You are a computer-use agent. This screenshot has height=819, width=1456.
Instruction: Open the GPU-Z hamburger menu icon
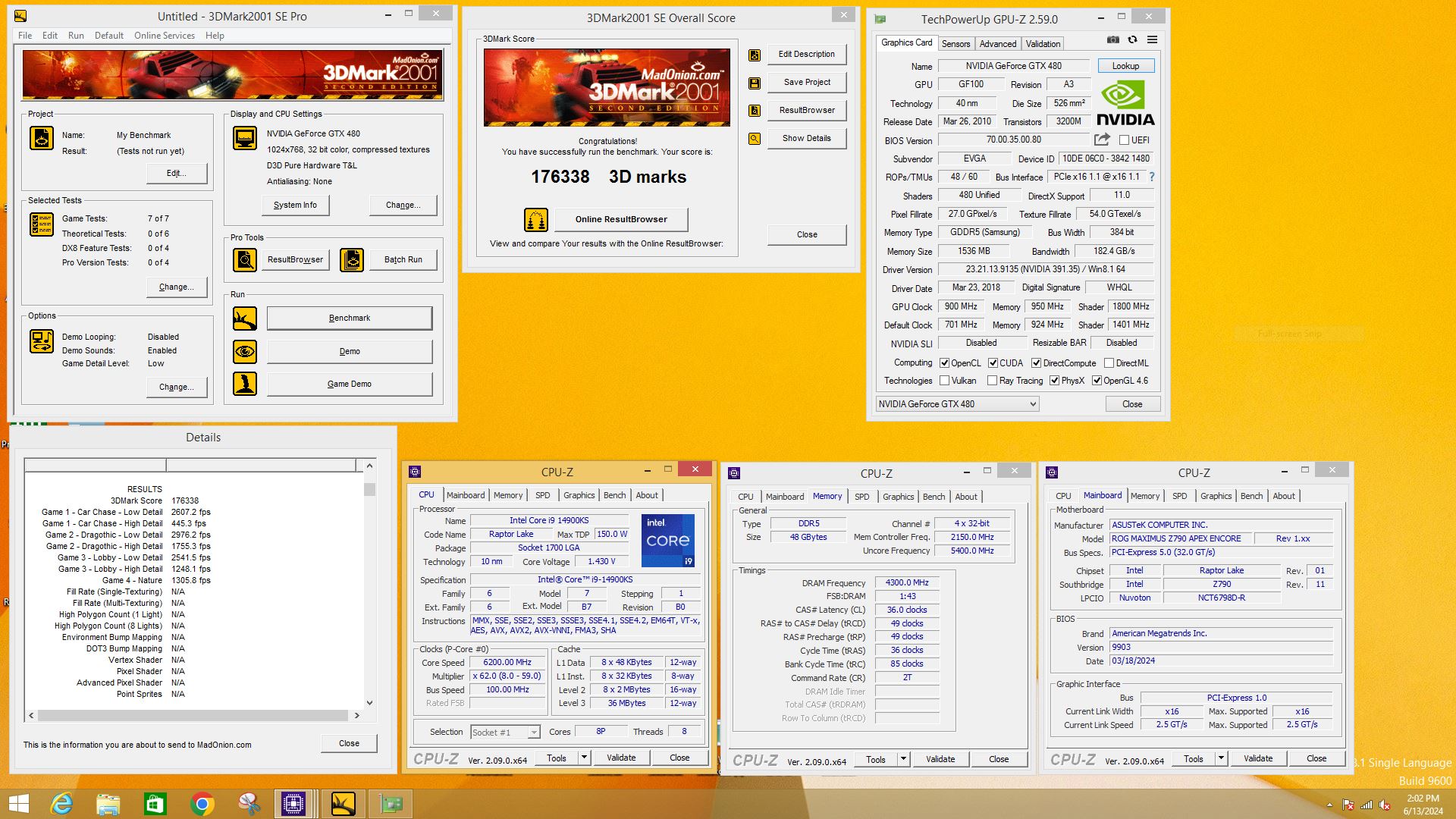1152,39
